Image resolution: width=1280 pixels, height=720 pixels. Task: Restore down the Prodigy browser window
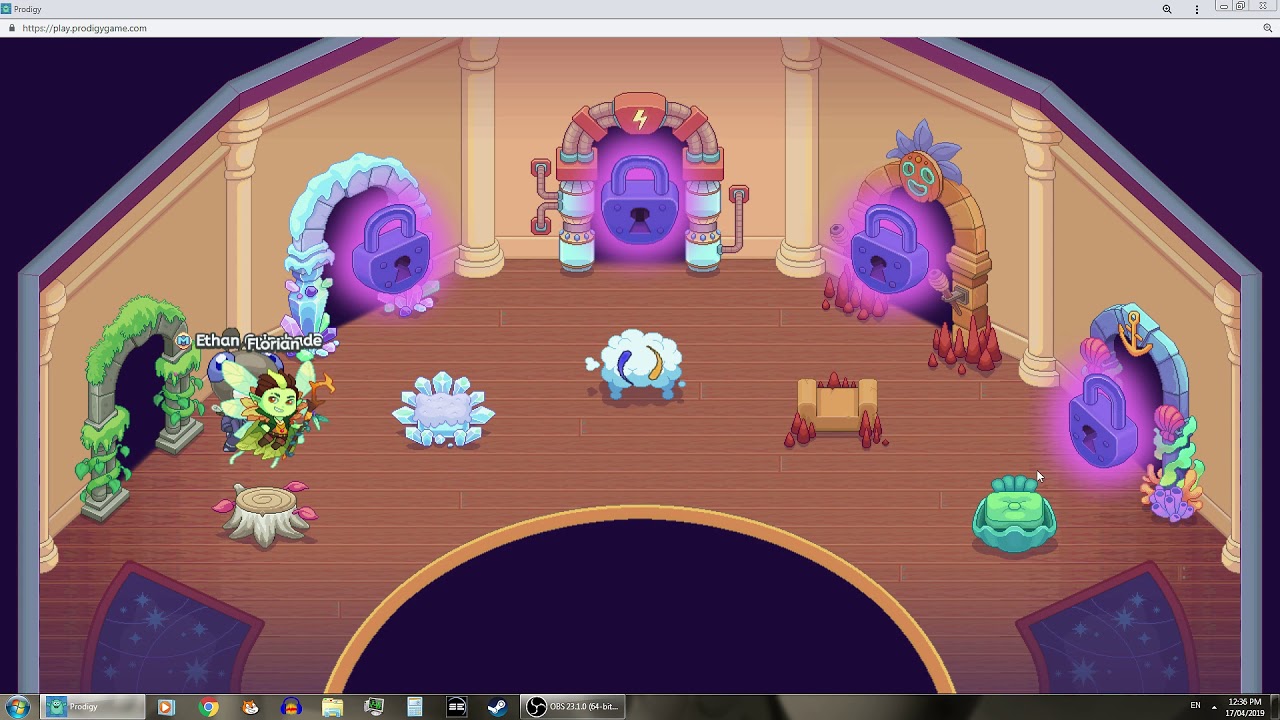point(1240,7)
